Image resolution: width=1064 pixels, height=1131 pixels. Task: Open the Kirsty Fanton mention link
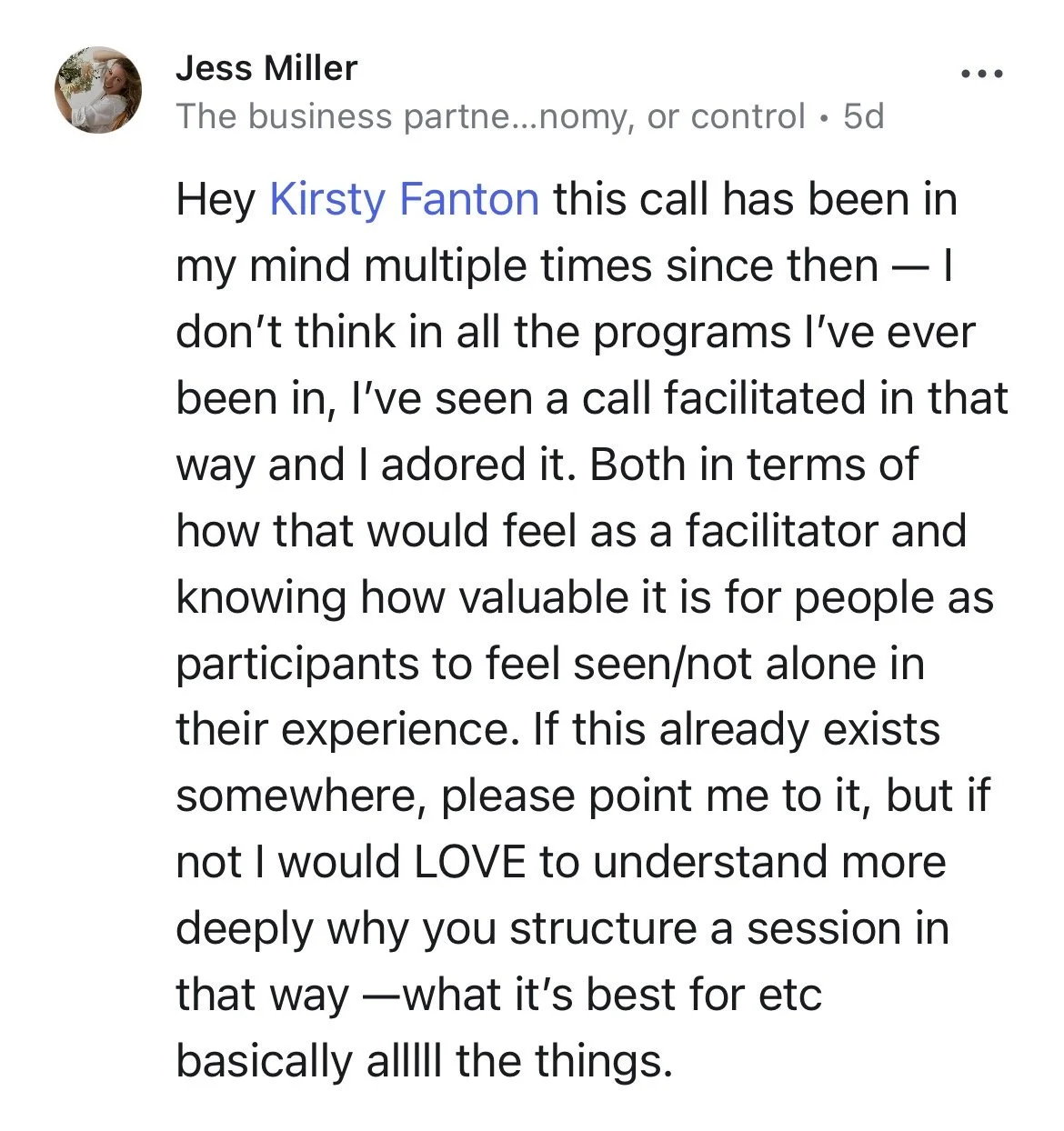(x=404, y=199)
